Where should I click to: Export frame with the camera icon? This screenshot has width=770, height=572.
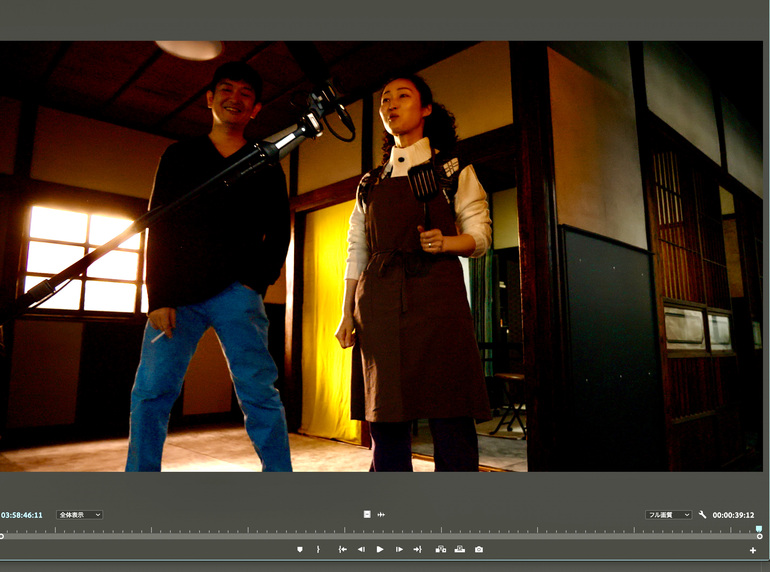[479, 549]
